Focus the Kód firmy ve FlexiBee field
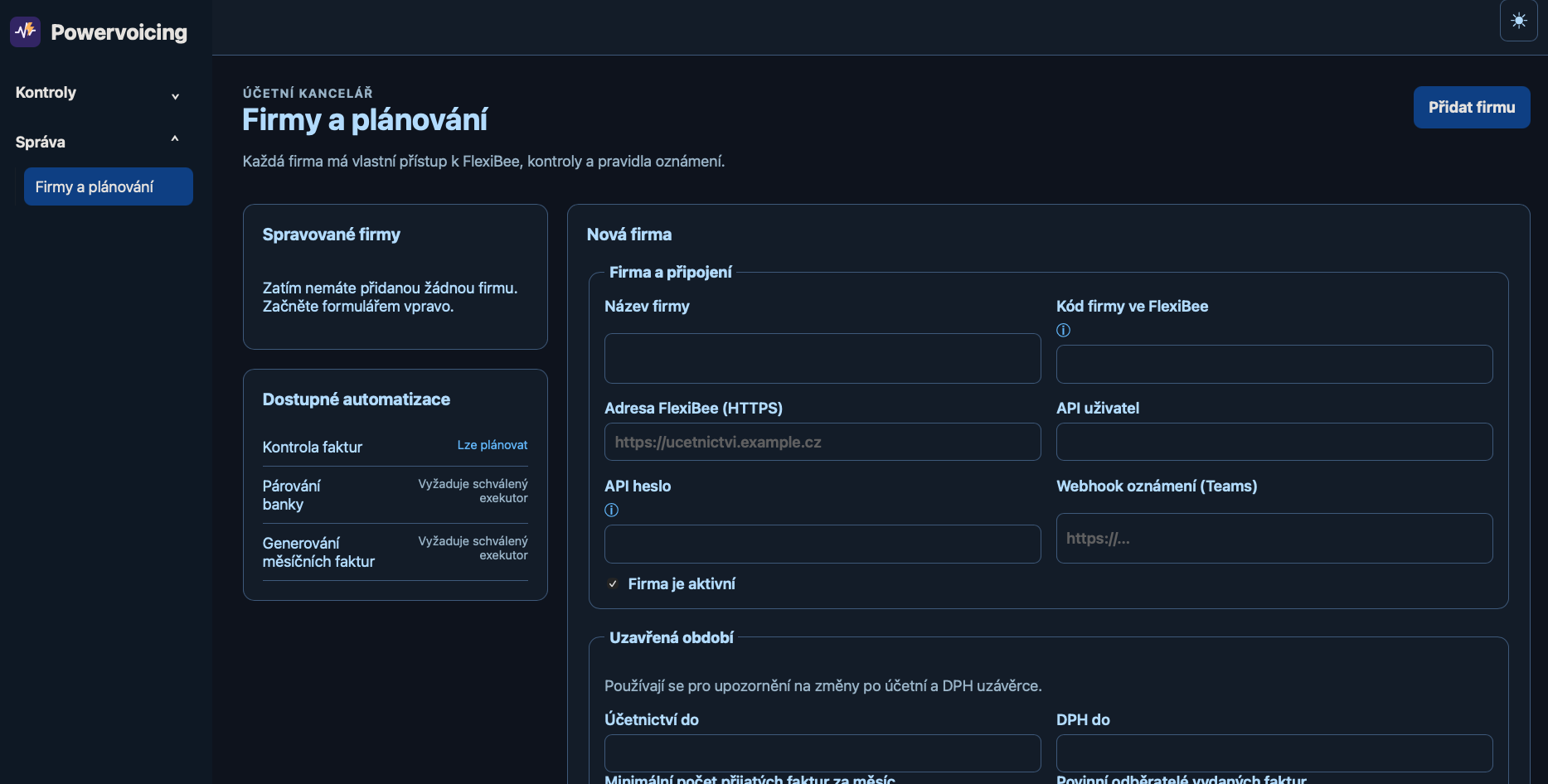1548x784 pixels. 1274,364
